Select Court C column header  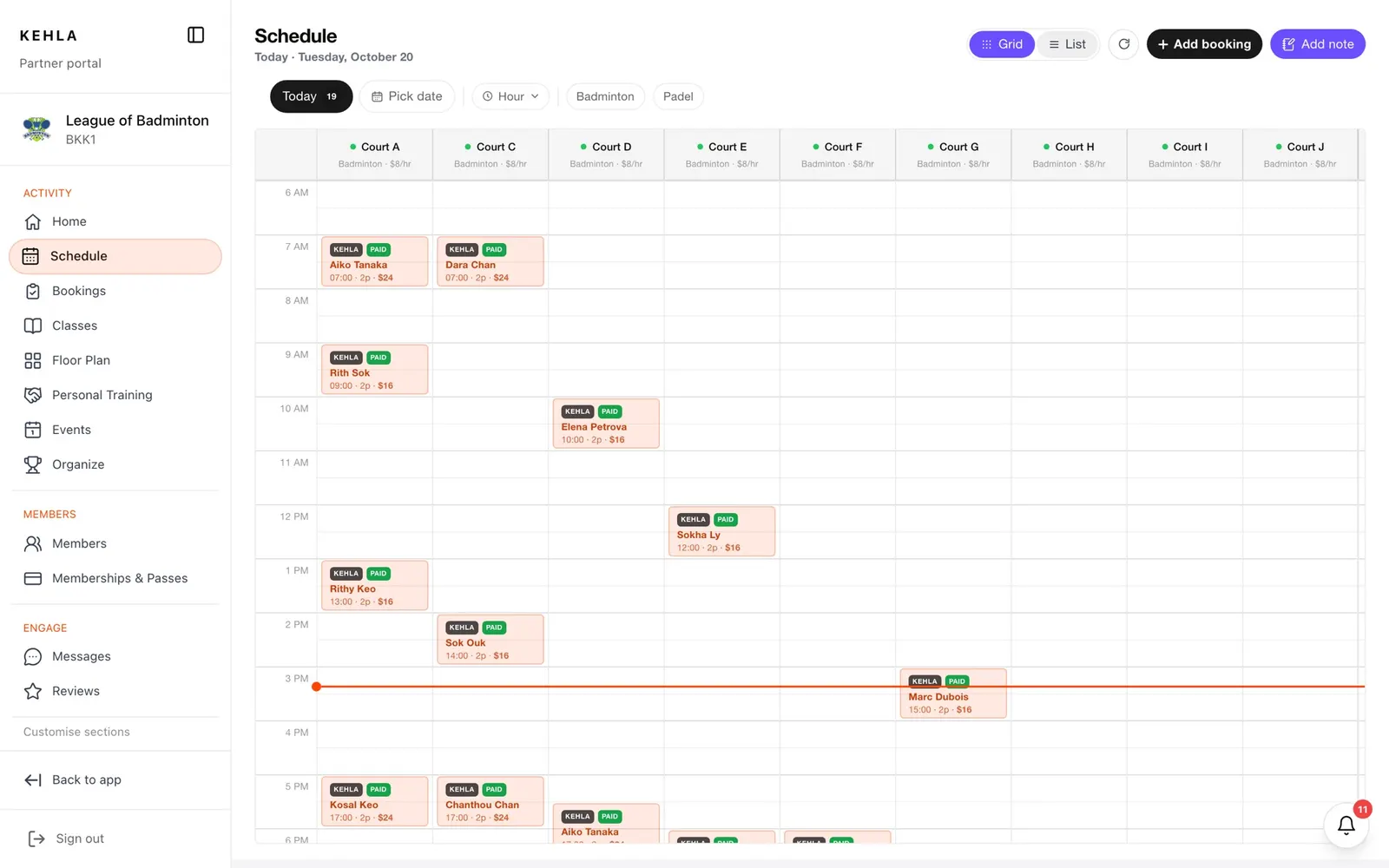(x=490, y=155)
